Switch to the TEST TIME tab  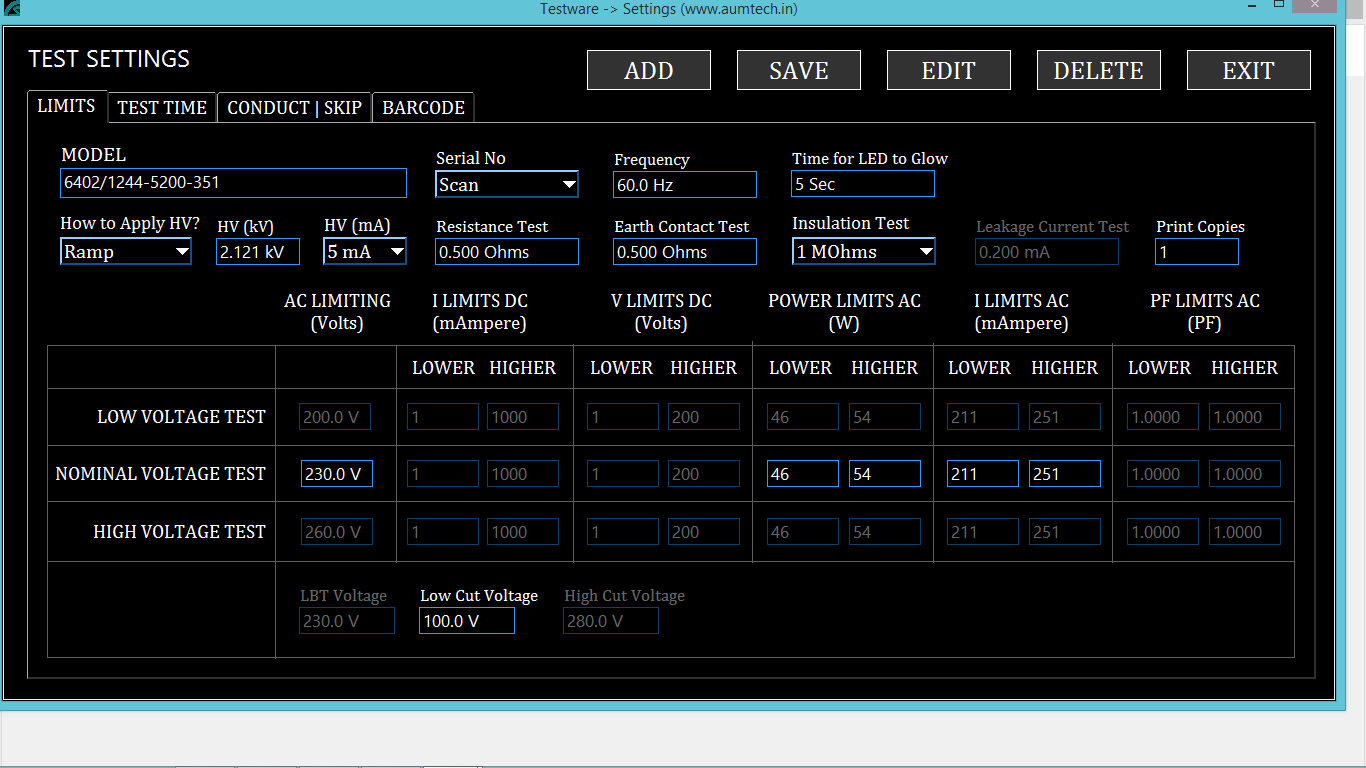click(162, 108)
